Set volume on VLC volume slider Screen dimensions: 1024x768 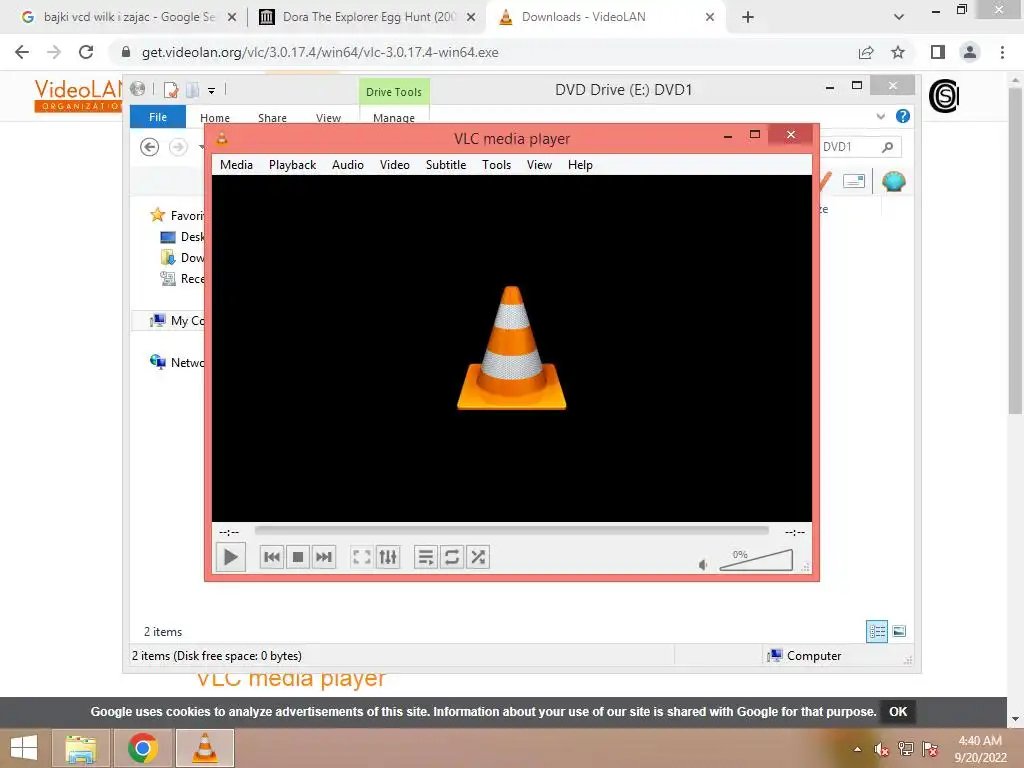(x=756, y=560)
